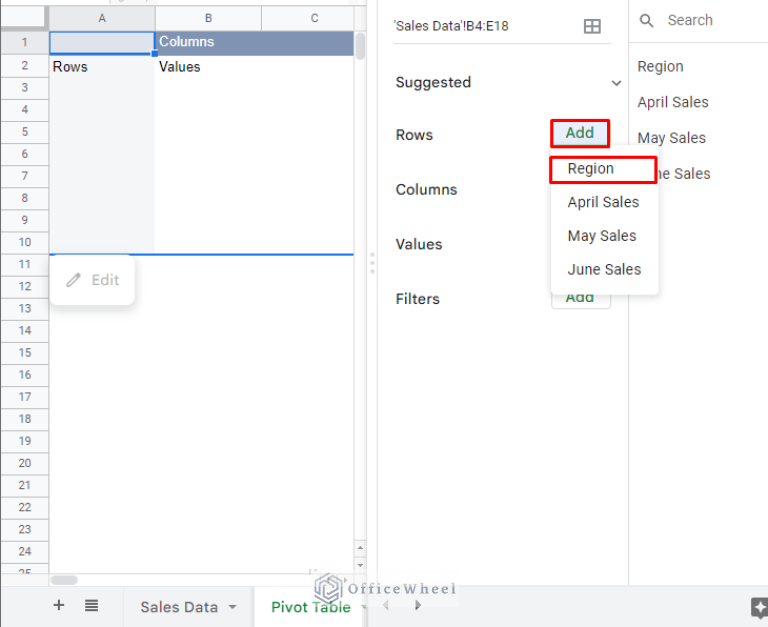Select the Pivot Table sheet tab
This screenshot has height=627, width=768.
click(x=311, y=607)
